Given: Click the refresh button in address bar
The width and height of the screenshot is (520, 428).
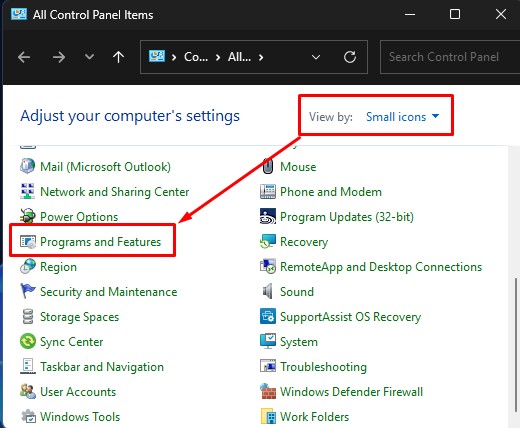Looking at the screenshot, I should coord(350,57).
